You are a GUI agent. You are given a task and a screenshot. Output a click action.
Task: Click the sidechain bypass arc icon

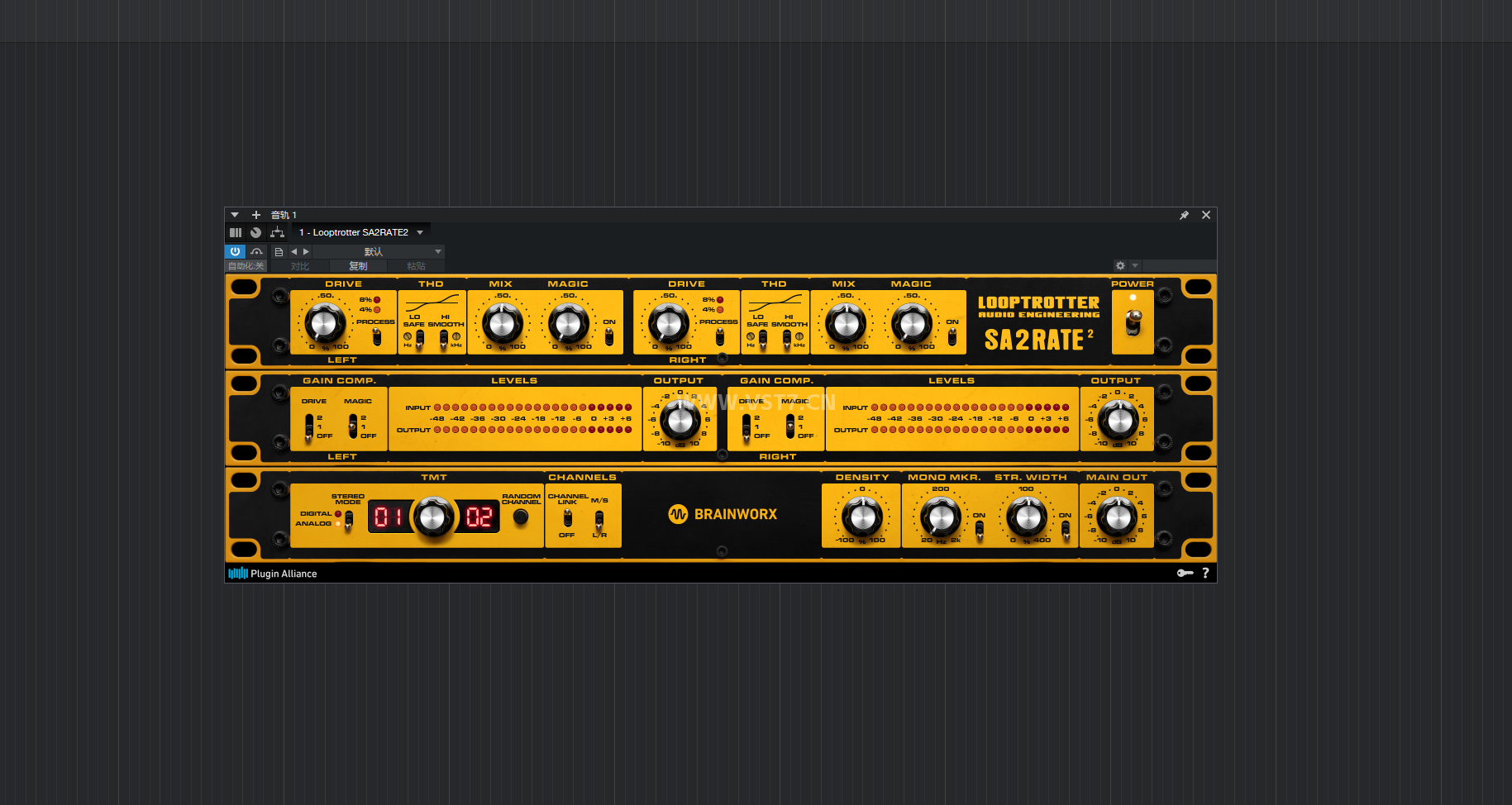click(257, 251)
